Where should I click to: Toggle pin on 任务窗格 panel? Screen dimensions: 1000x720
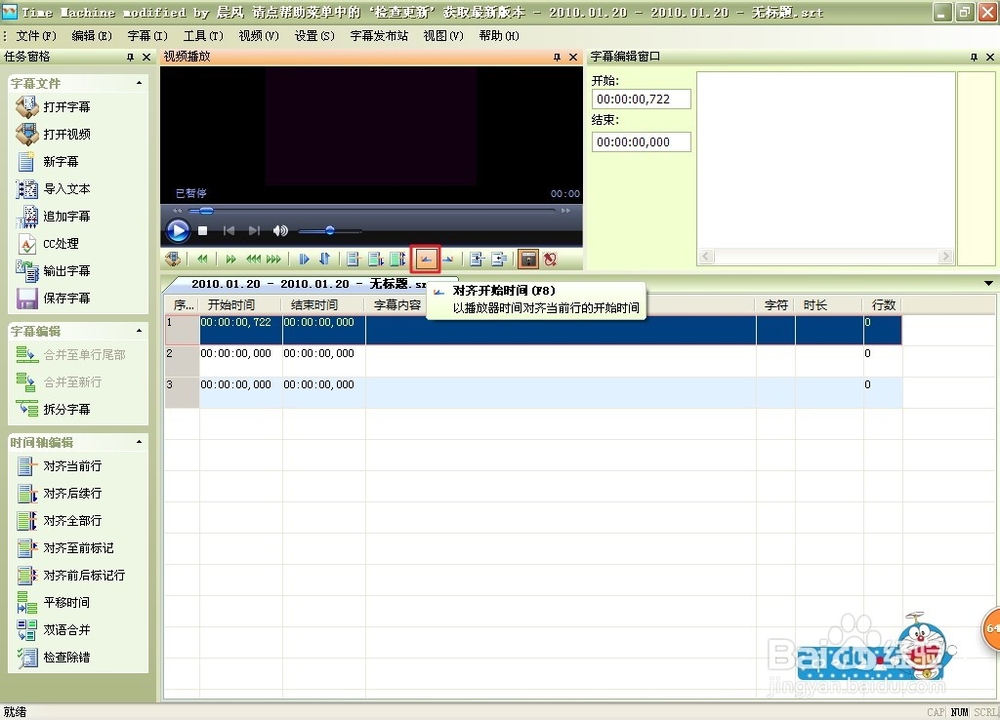(130, 57)
